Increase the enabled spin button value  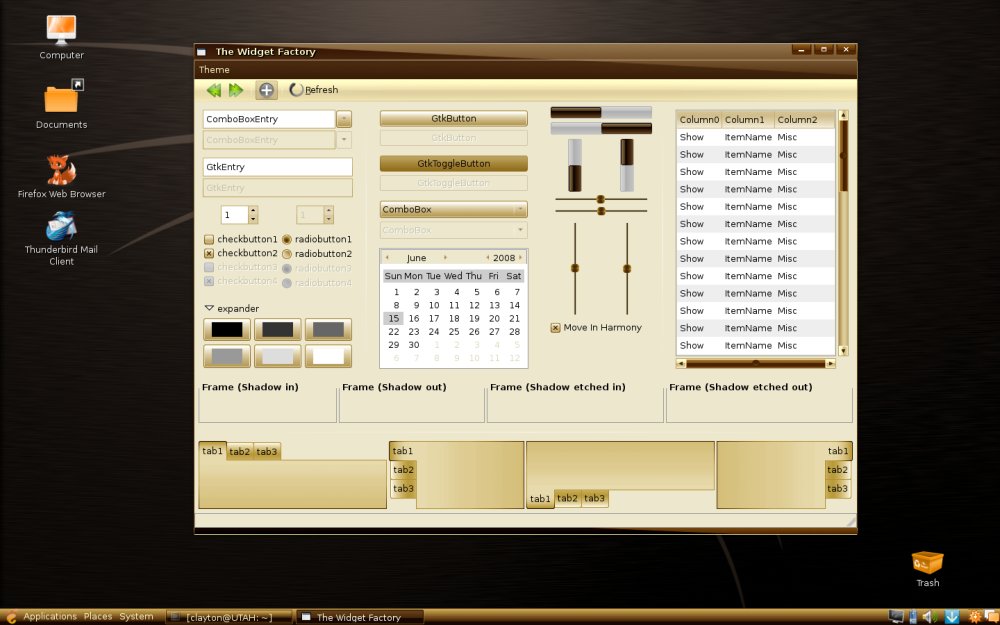click(x=253, y=210)
